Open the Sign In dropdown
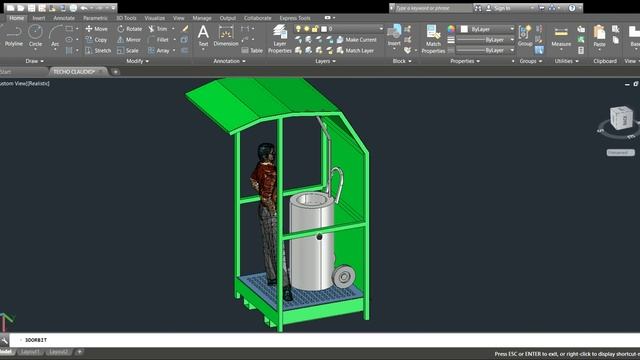Viewport: 640px width, 360px height. (510, 8)
